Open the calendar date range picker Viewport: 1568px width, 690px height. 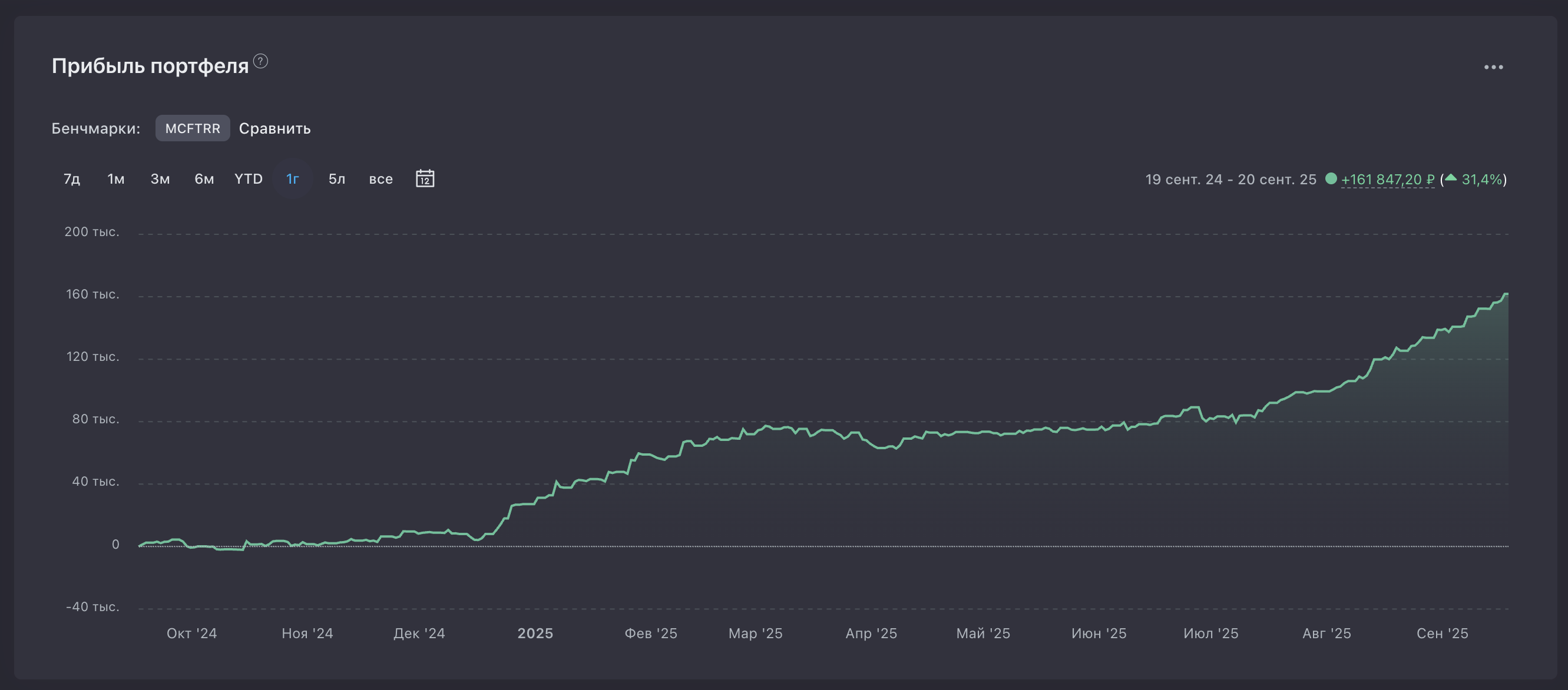coord(425,178)
